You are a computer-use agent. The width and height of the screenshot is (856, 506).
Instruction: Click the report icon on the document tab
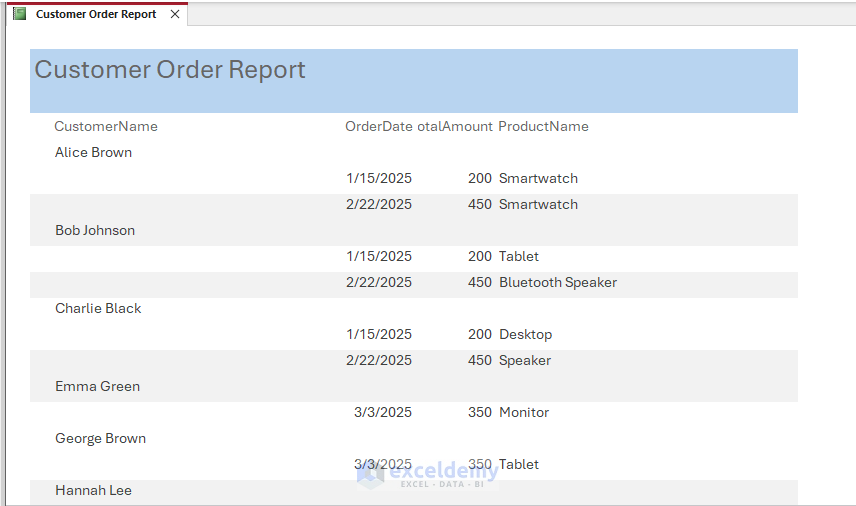[x=19, y=14]
